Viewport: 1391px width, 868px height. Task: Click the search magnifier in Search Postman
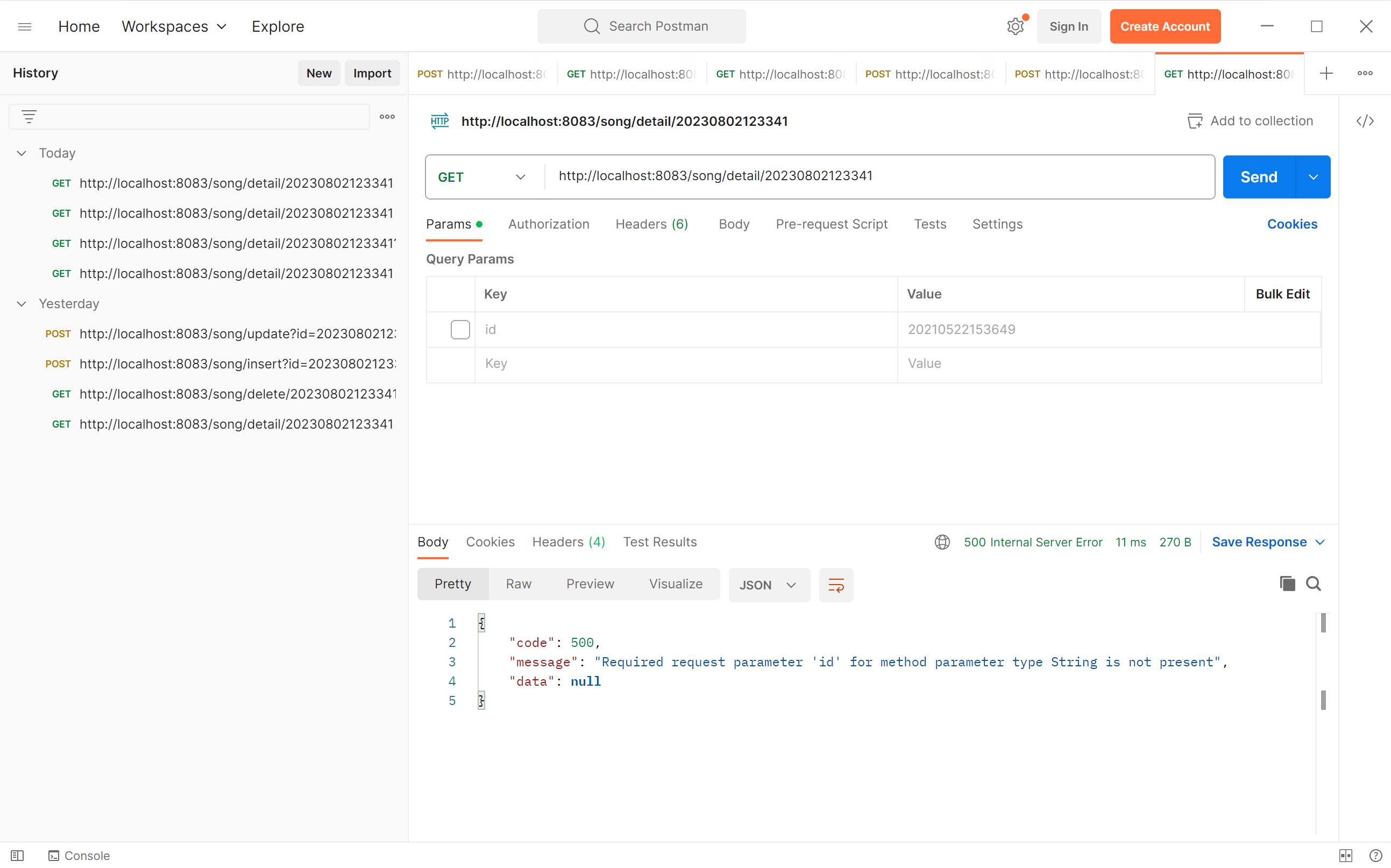pos(591,26)
